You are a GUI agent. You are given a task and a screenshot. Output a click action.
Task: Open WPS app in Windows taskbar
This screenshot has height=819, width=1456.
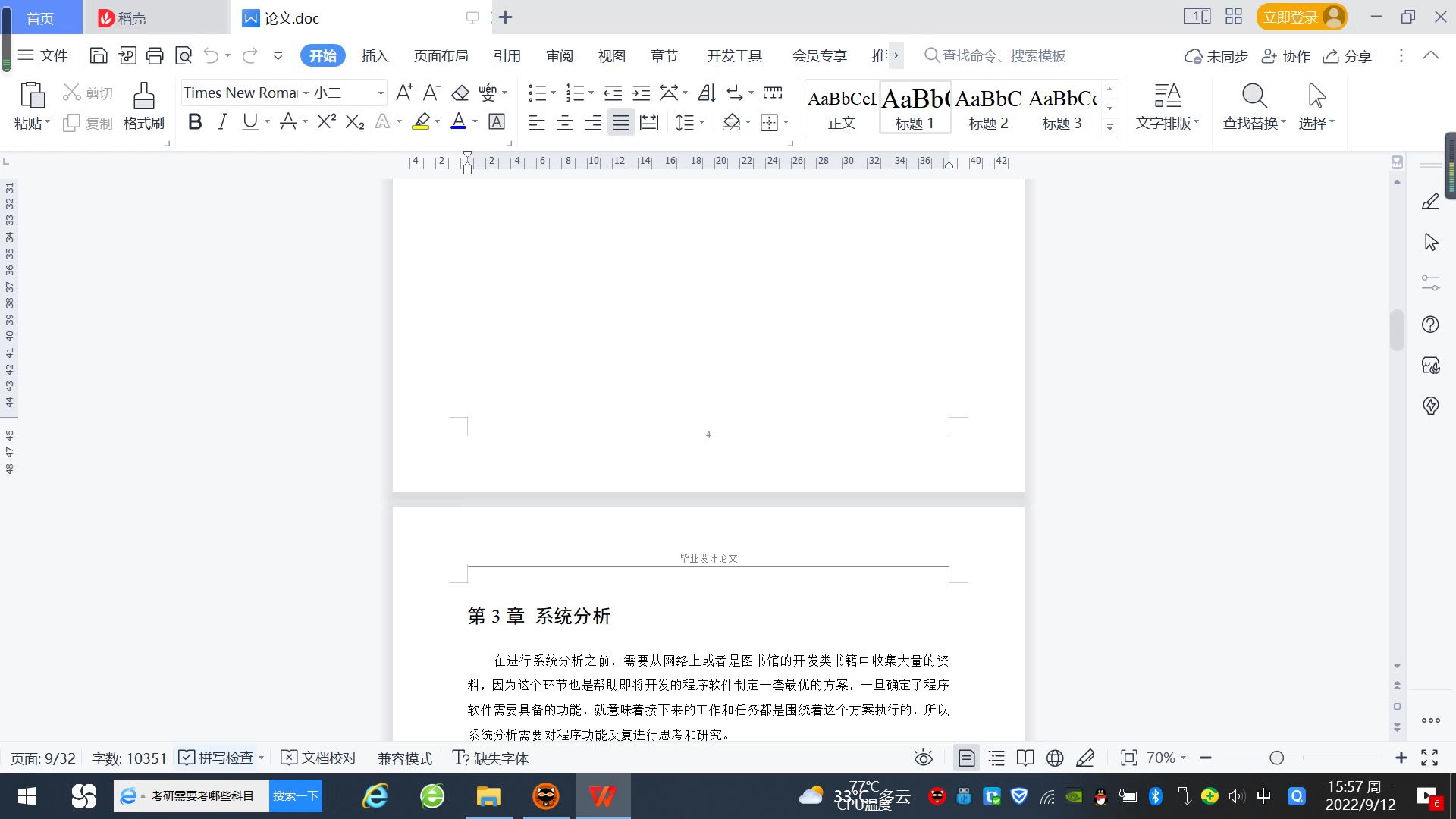[x=602, y=796]
